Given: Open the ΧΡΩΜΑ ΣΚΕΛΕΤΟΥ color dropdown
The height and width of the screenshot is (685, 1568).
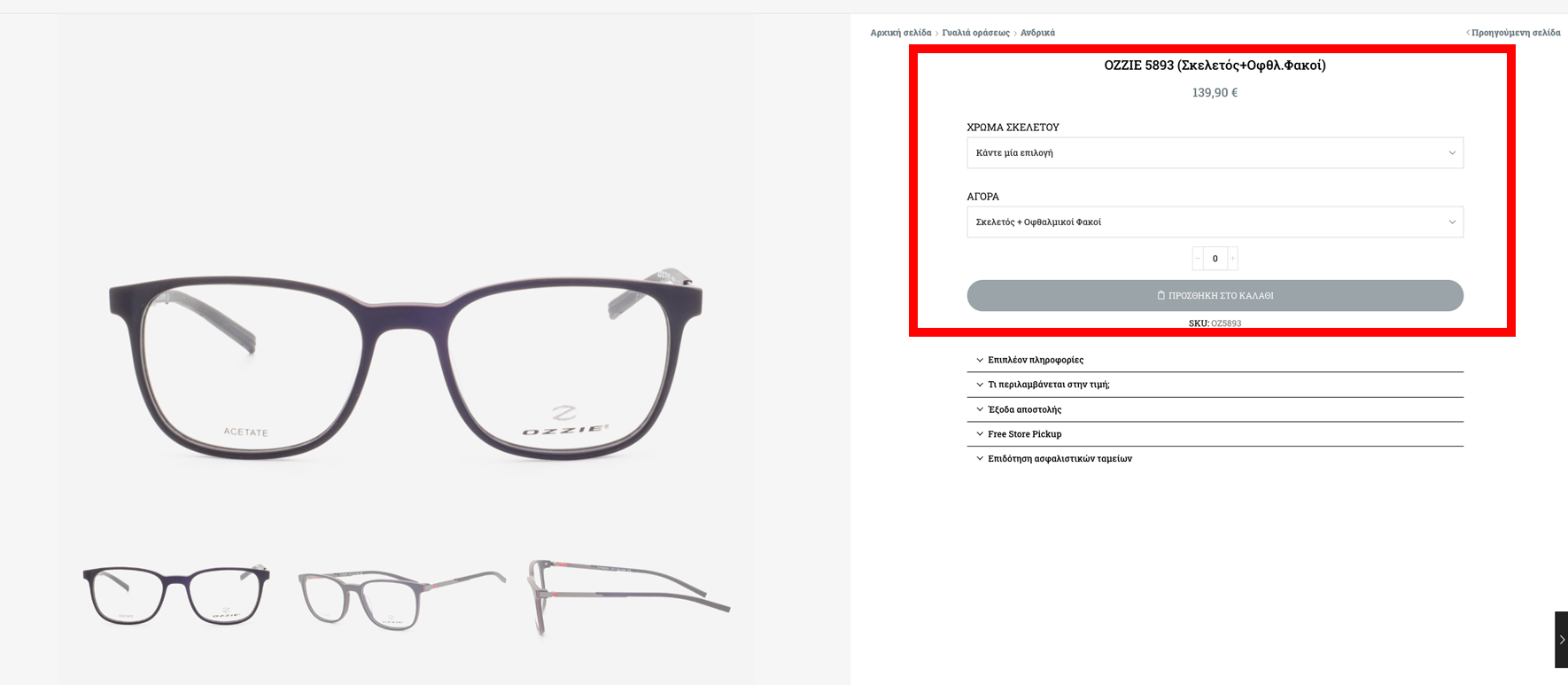Looking at the screenshot, I should tap(1215, 152).
